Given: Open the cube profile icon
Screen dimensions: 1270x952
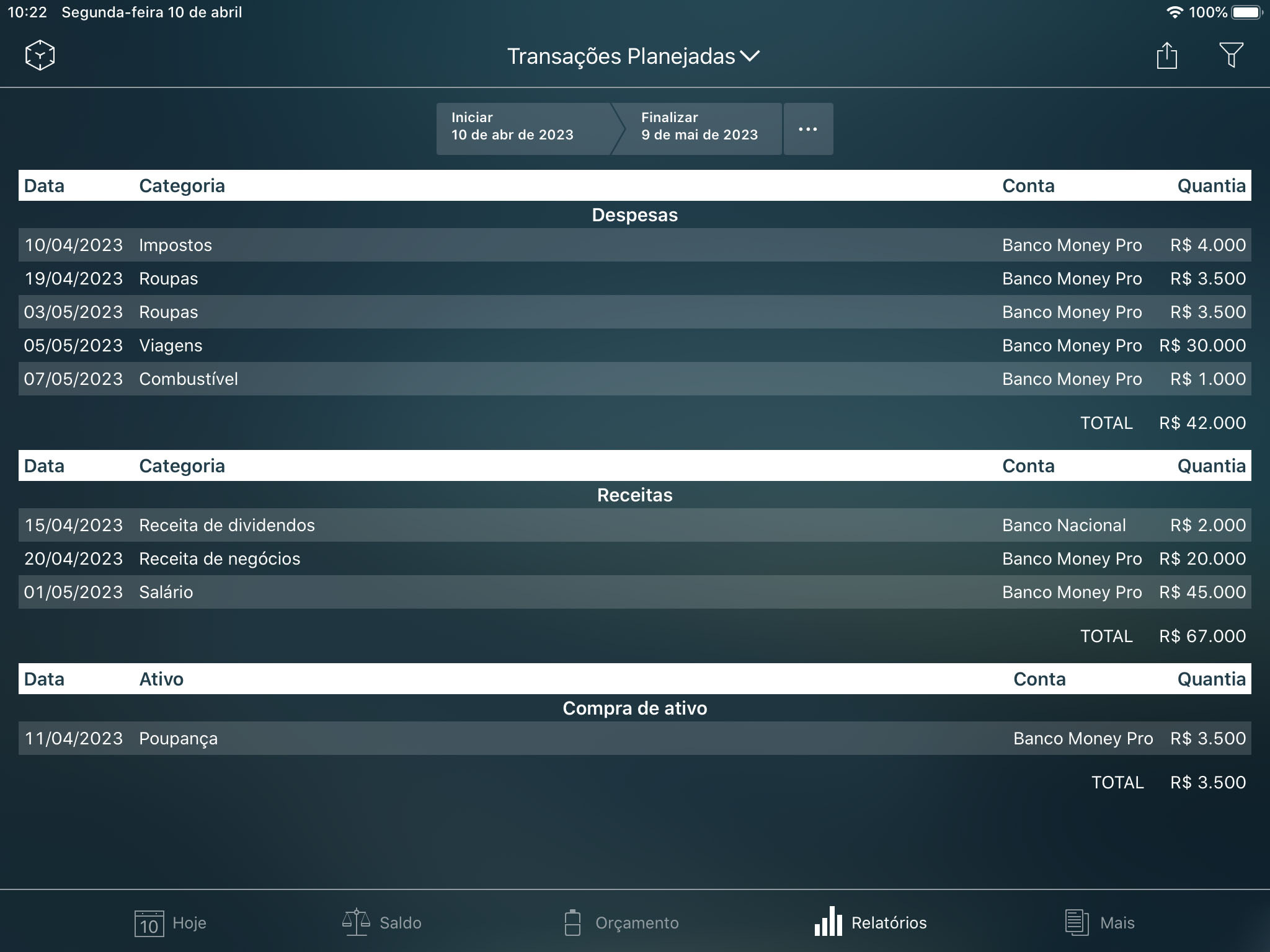Looking at the screenshot, I should 40,55.
